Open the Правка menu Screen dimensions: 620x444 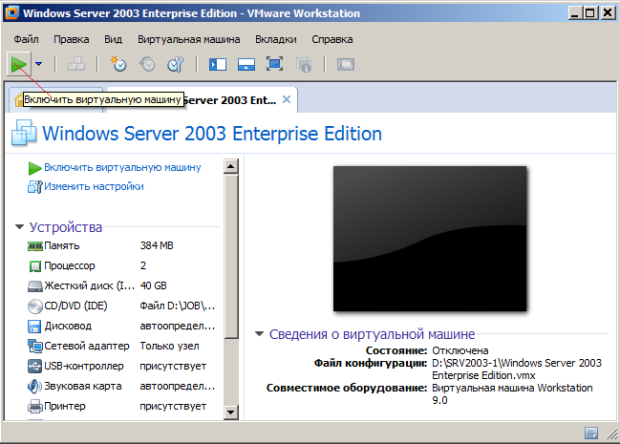72,39
